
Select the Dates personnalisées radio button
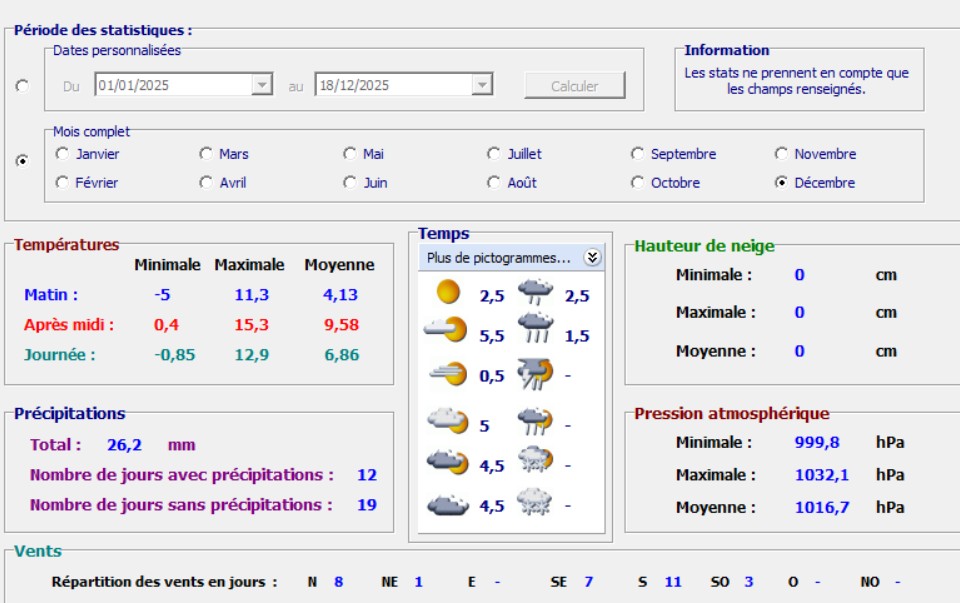[x=23, y=86]
